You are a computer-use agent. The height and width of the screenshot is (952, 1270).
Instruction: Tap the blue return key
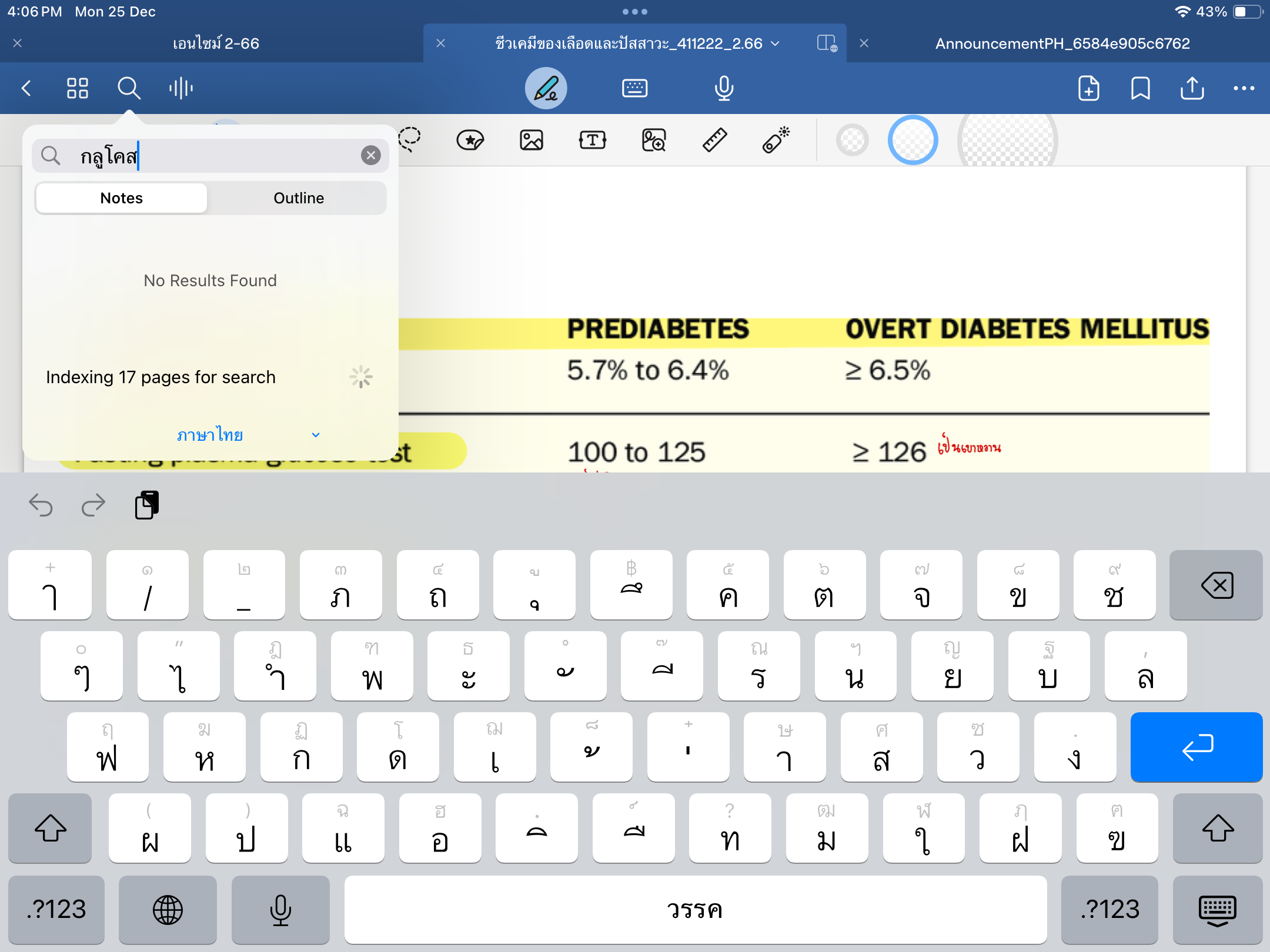1197,747
